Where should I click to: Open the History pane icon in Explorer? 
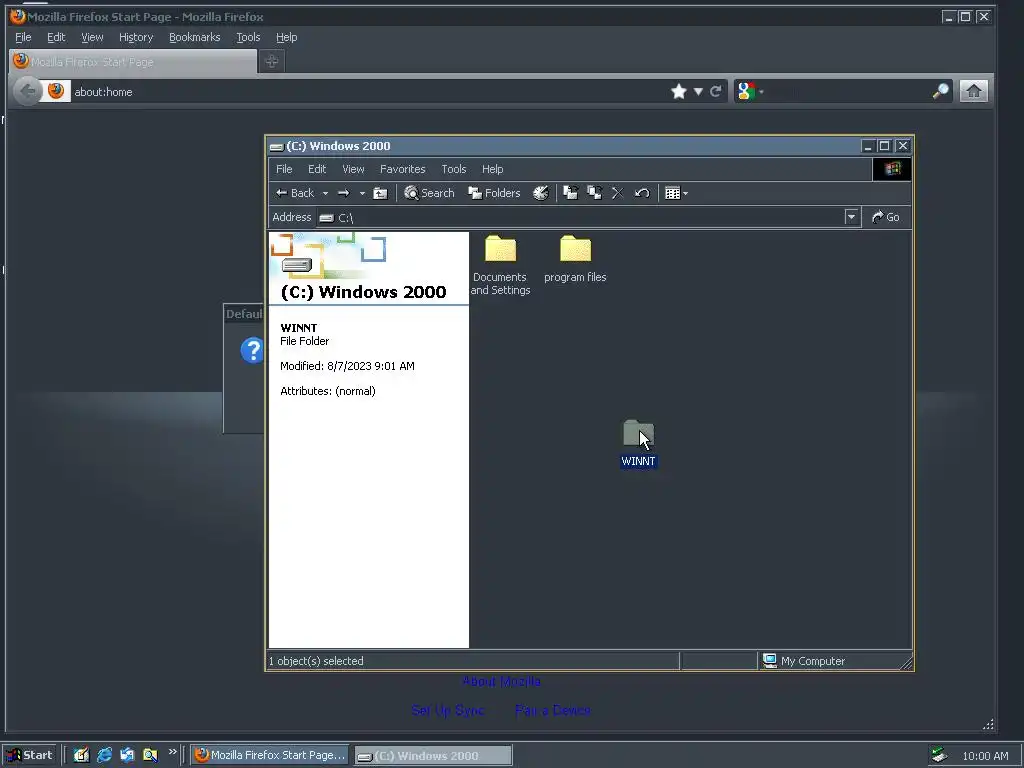(541, 193)
